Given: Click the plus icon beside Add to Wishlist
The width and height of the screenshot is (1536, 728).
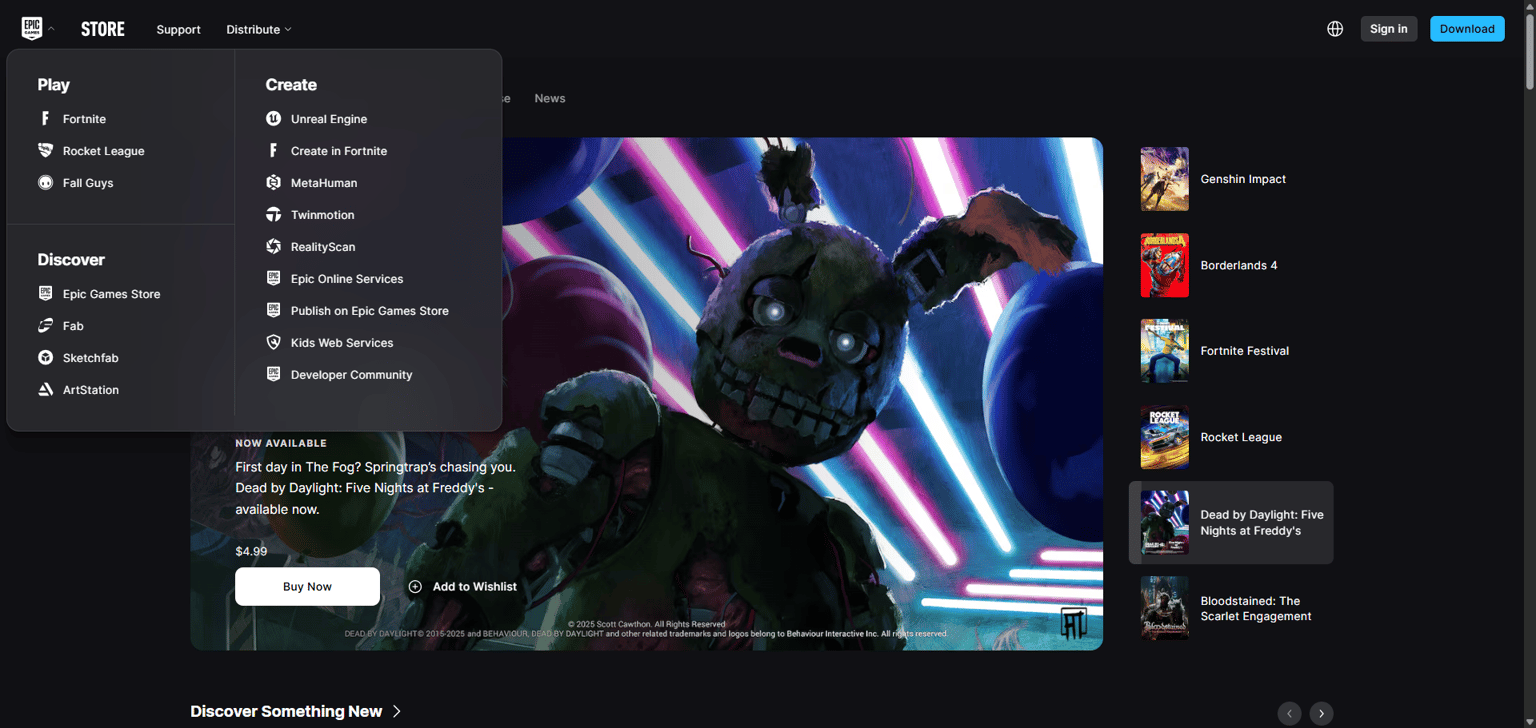Looking at the screenshot, I should coord(415,587).
